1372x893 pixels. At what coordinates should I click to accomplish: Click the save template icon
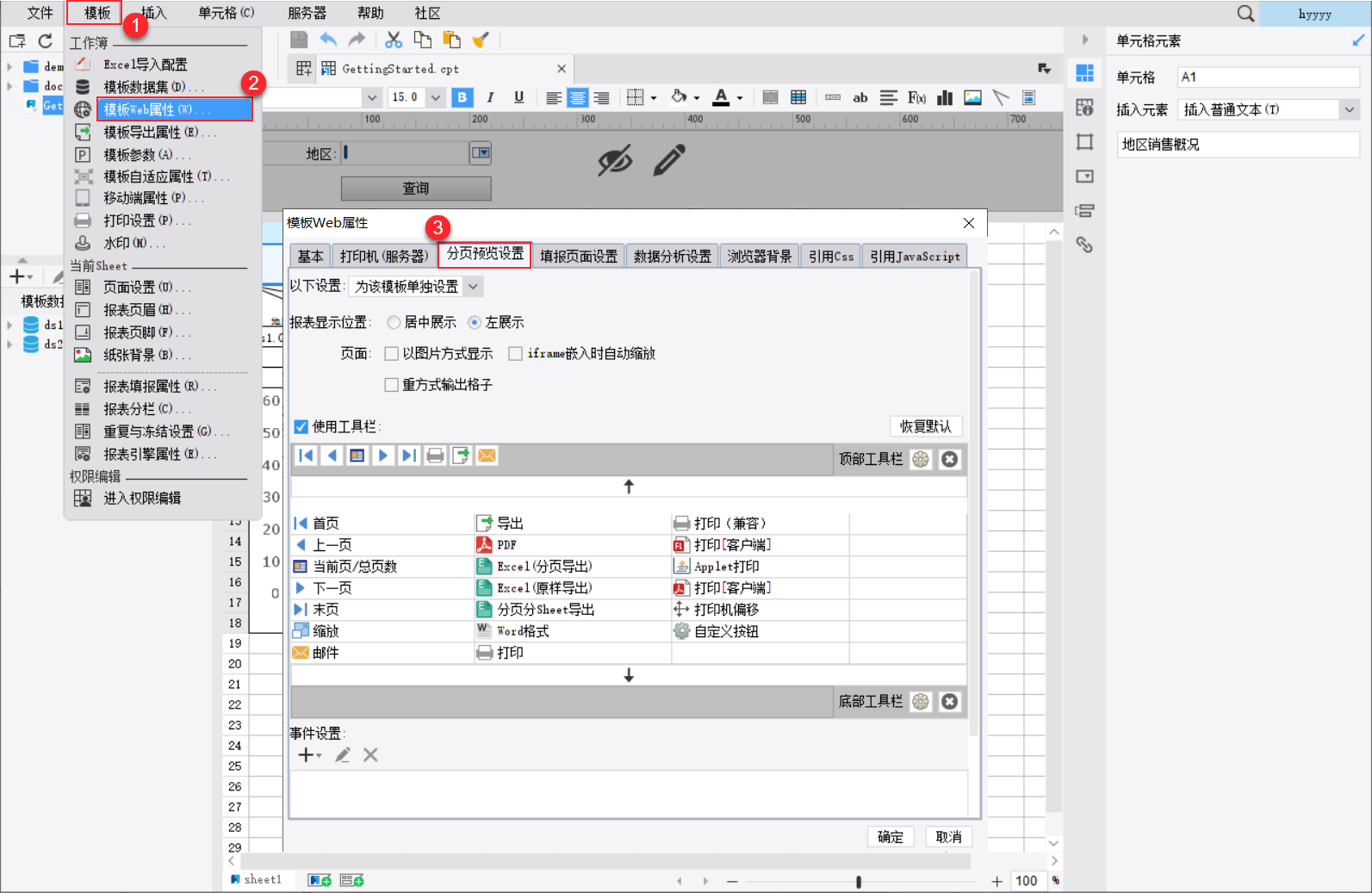pos(299,40)
